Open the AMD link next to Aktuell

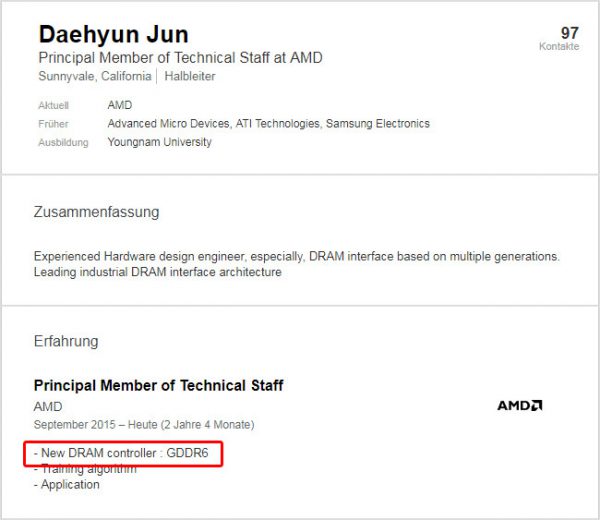point(120,105)
